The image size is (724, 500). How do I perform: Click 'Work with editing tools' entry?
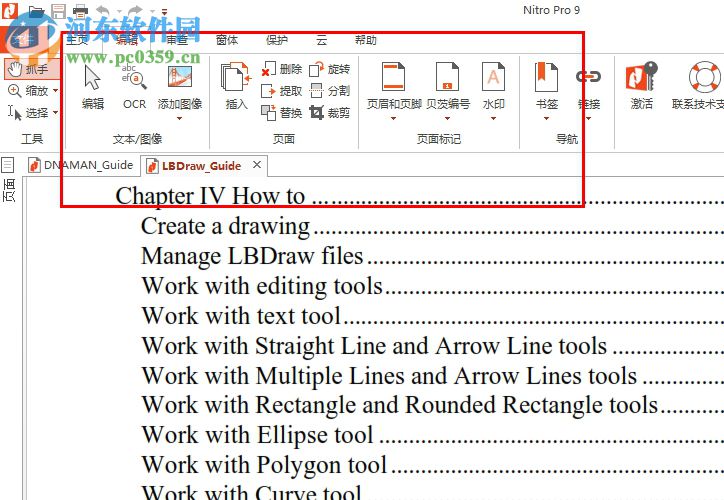point(262,286)
